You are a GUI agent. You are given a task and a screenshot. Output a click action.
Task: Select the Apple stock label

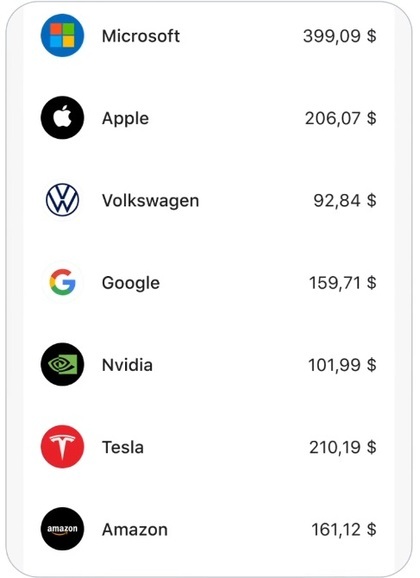125,119
